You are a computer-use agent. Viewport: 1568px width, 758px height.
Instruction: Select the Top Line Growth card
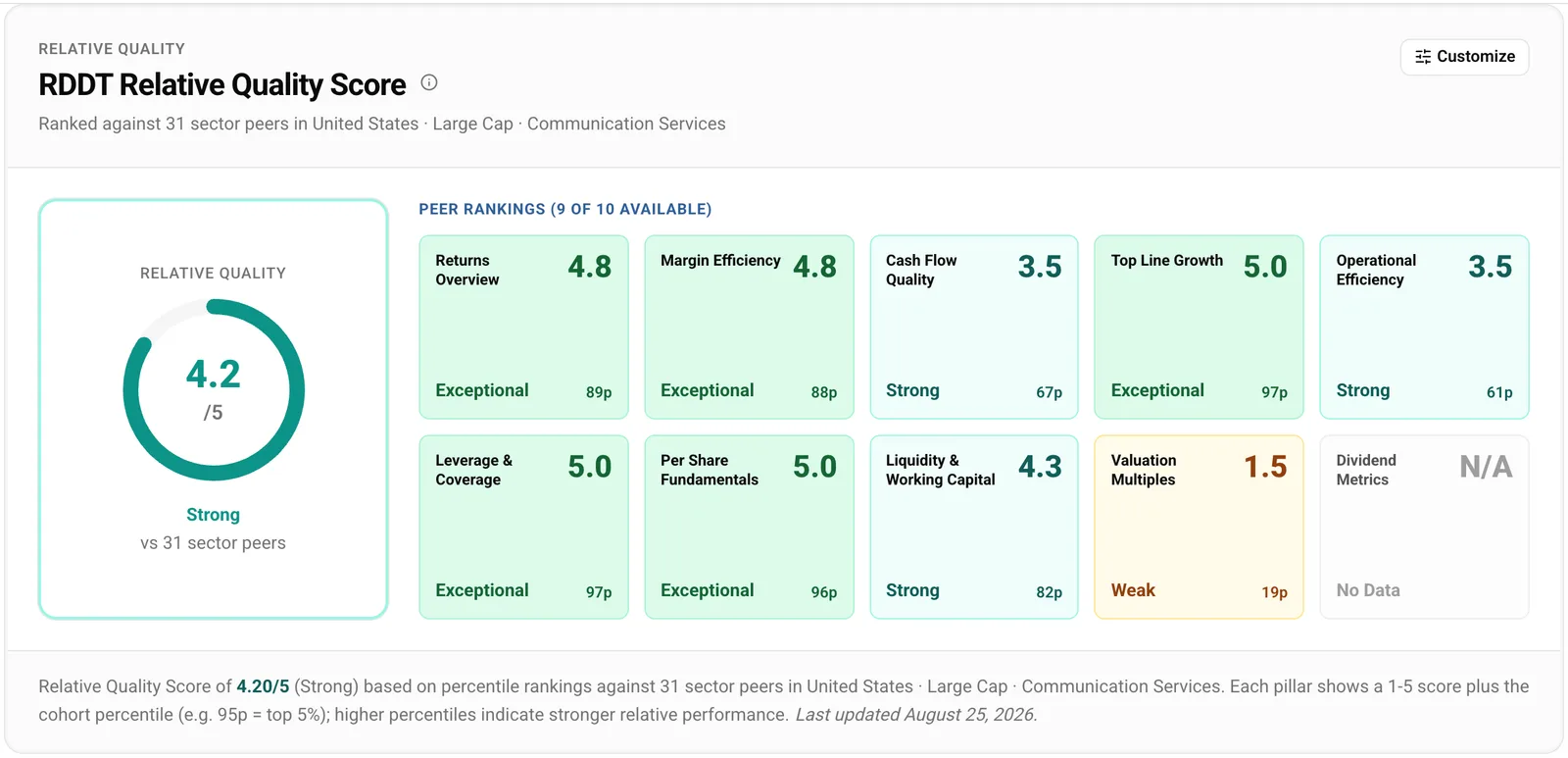click(x=1199, y=327)
